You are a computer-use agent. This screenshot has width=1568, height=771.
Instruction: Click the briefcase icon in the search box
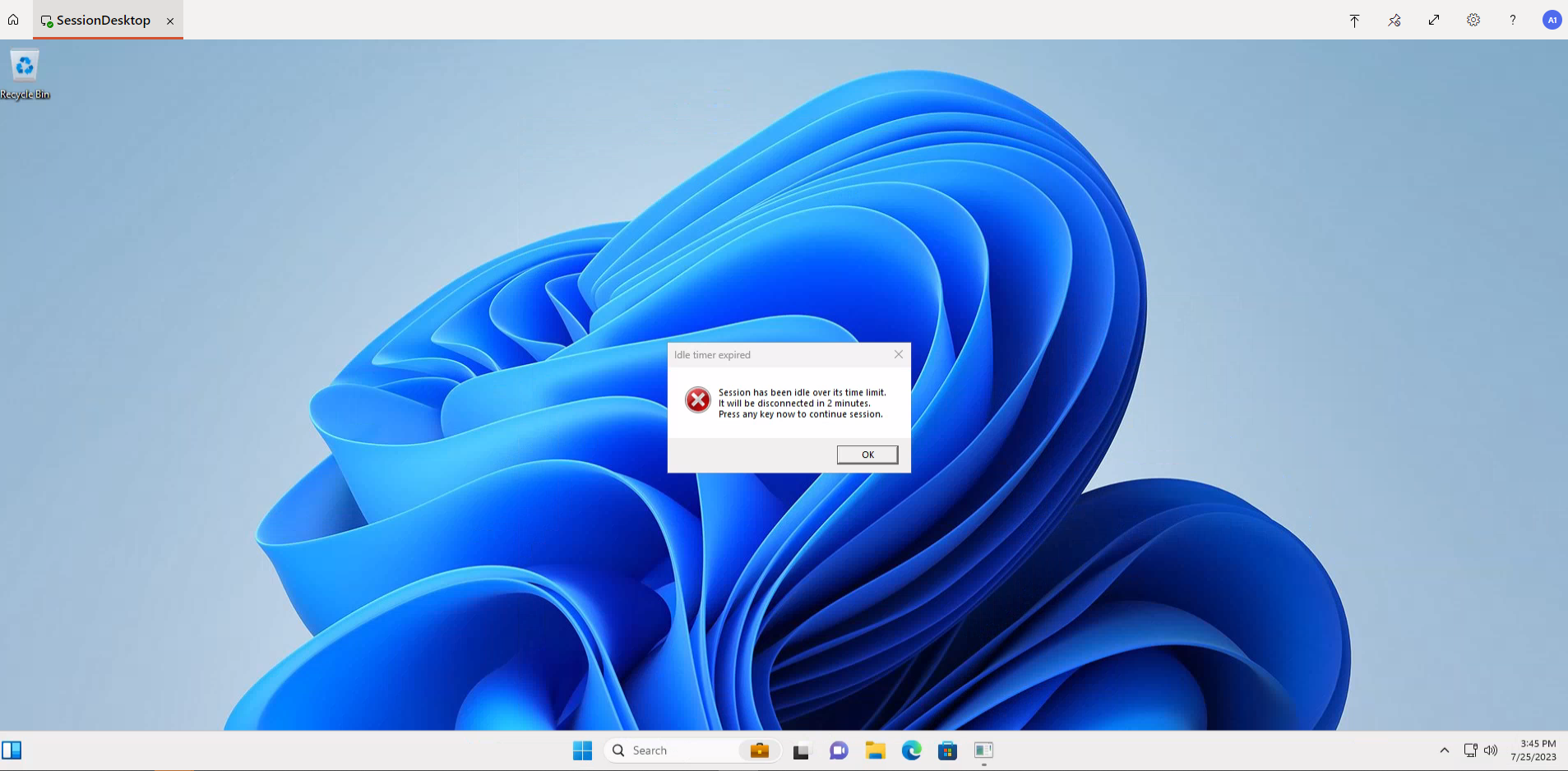click(x=759, y=750)
